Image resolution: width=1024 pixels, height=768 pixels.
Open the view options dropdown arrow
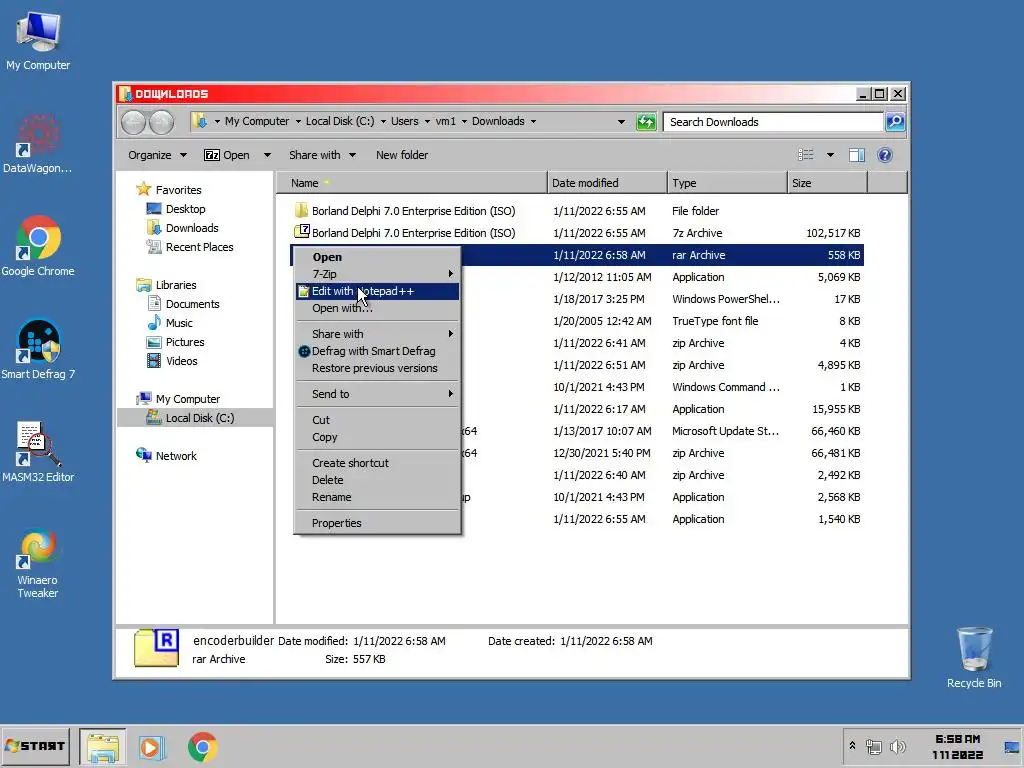tap(830, 155)
